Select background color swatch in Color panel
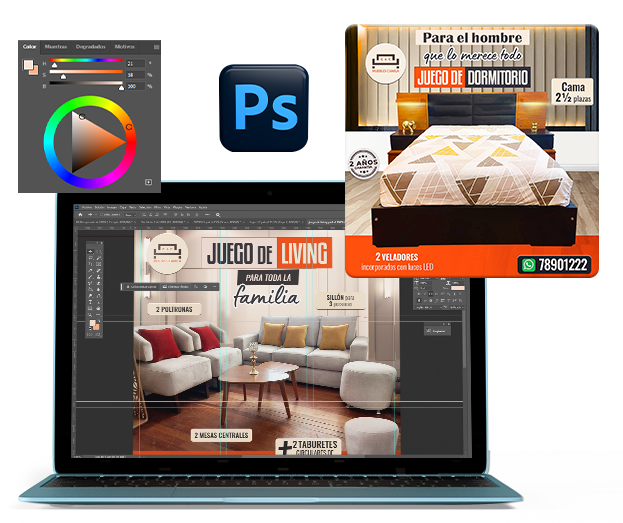The height and width of the screenshot is (523, 623). (35, 71)
